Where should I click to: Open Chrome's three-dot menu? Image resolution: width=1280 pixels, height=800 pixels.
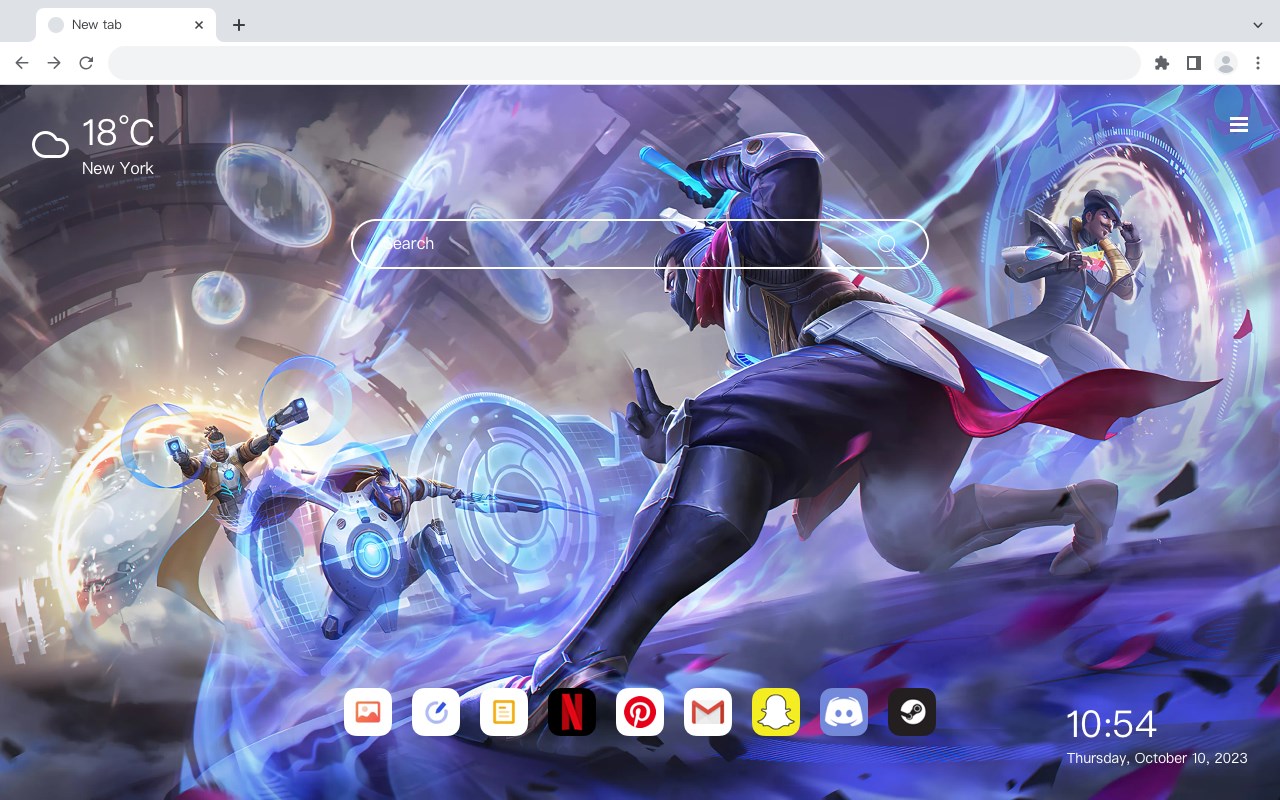click(x=1258, y=63)
